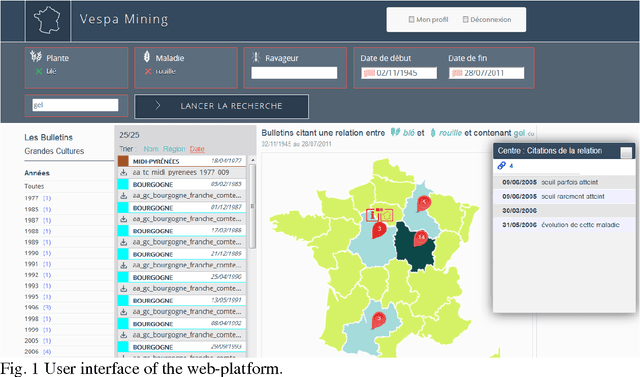Open the Mon profil link

pos(429,20)
